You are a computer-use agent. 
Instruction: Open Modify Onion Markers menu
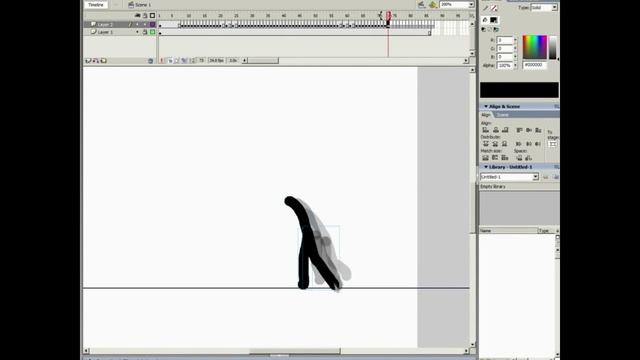click(x=192, y=60)
